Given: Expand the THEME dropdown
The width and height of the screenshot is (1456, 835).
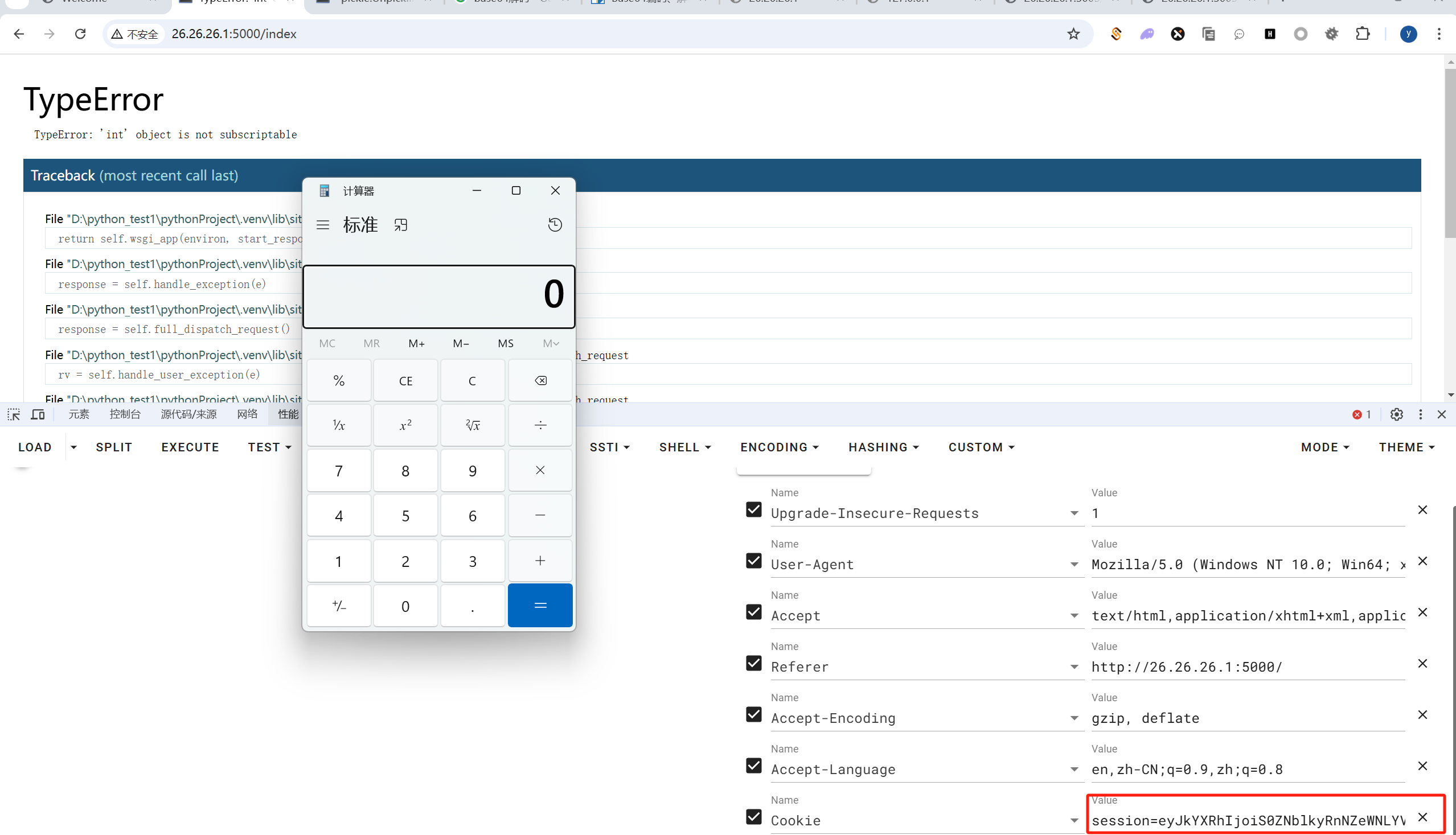Looking at the screenshot, I should [x=1406, y=447].
